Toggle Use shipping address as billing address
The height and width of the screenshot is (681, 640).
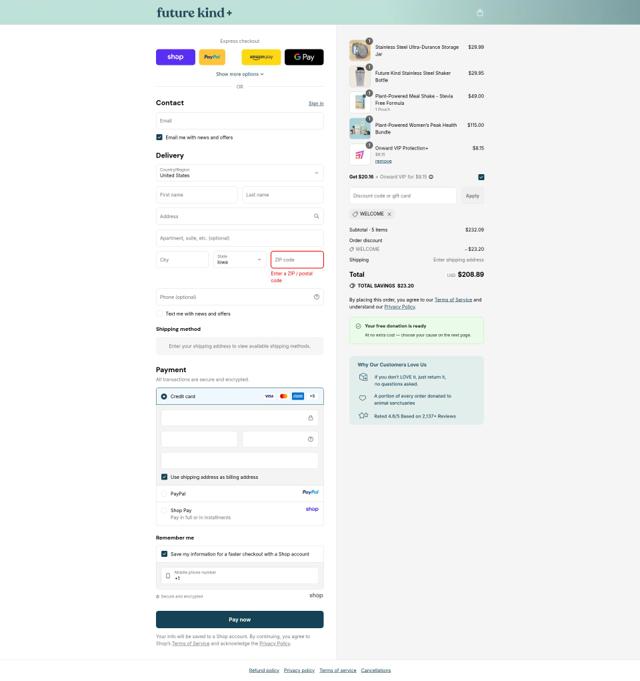click(x=164, y=477)
